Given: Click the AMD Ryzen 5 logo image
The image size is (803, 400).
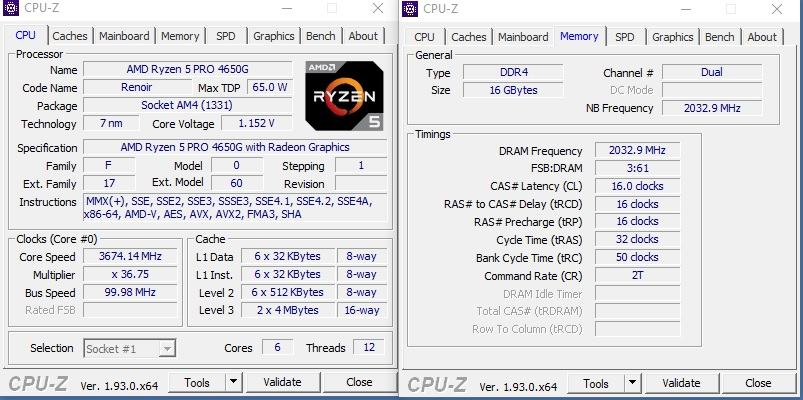Looking at the screenshot, I should point(344,96).
